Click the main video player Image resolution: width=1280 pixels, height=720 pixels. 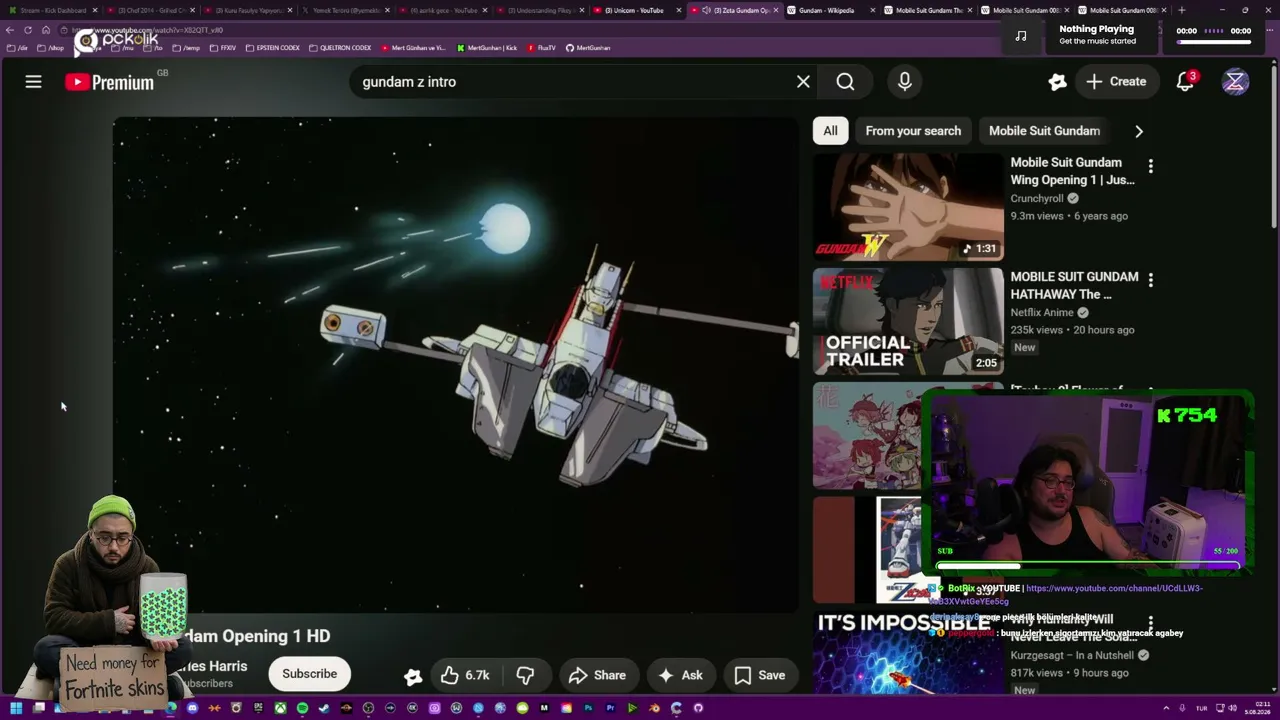(456, 364)
